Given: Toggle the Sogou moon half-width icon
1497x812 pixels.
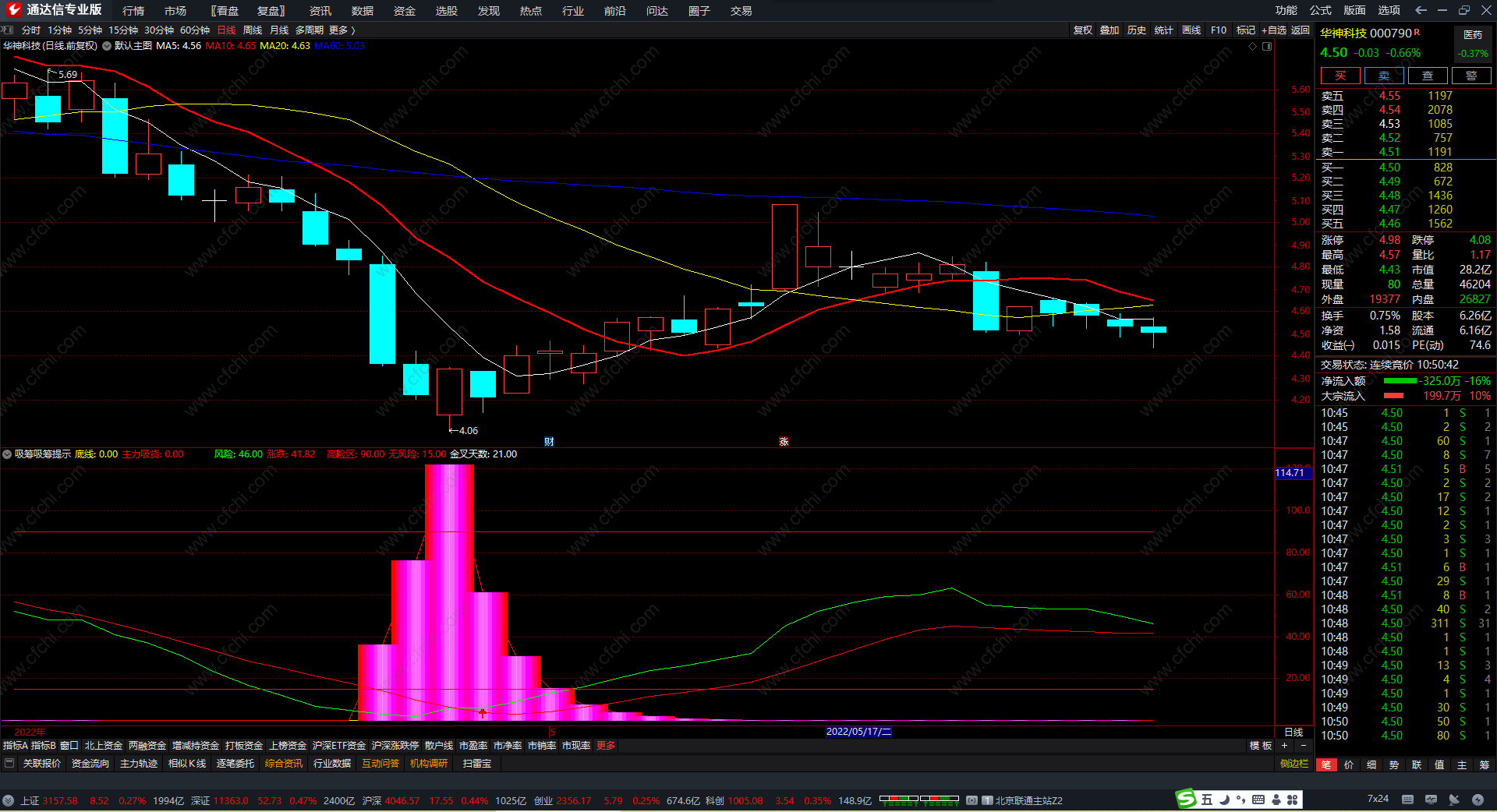Looking at the screenshot, I should pos(1224,800).
